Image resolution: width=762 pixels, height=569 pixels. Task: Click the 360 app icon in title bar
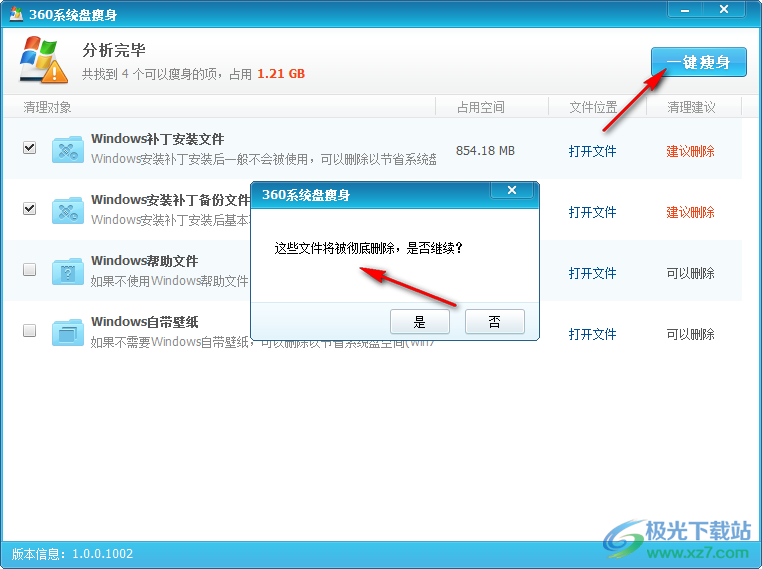coord(16,14)
